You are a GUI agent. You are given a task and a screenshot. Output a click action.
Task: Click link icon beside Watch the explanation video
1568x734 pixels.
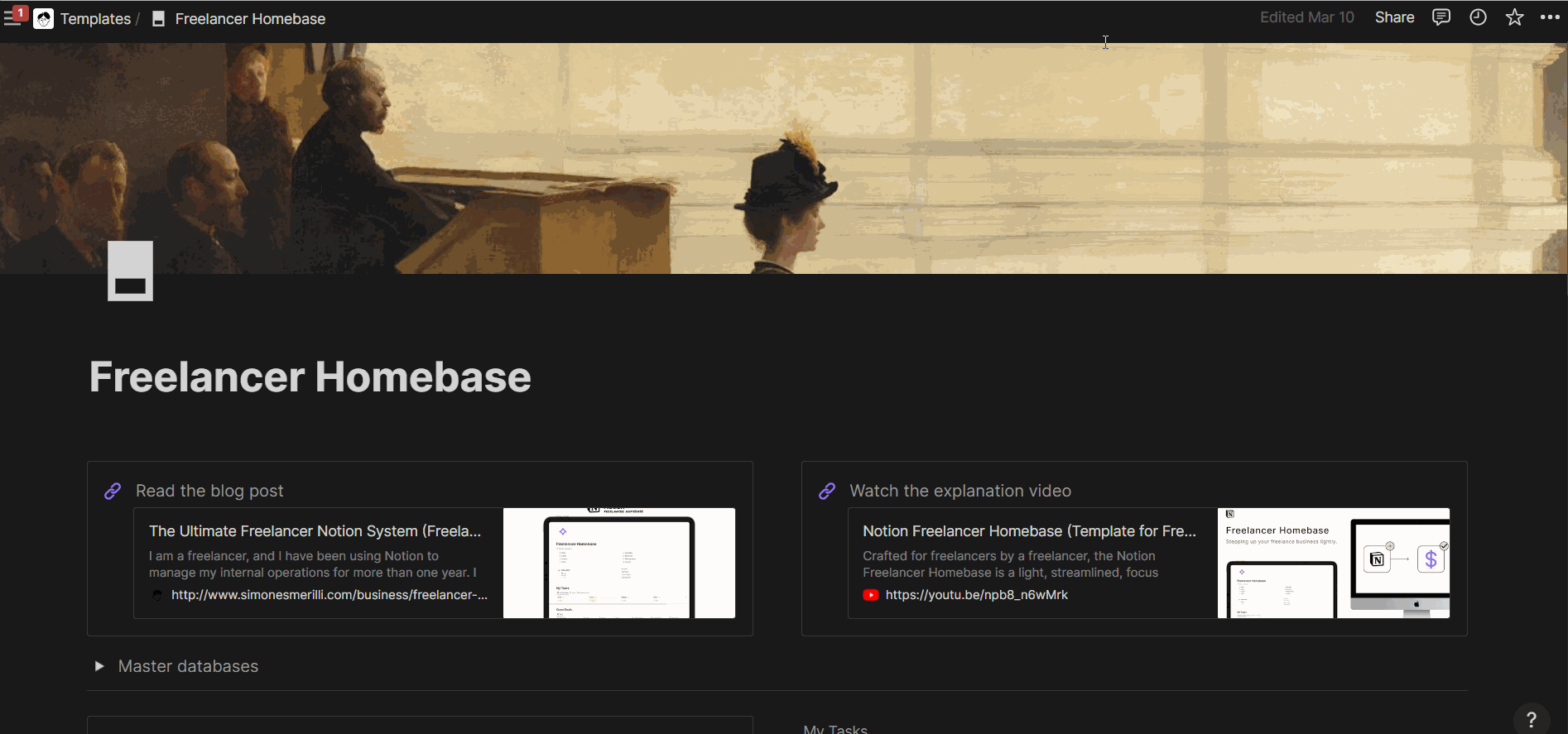(827, 491)
